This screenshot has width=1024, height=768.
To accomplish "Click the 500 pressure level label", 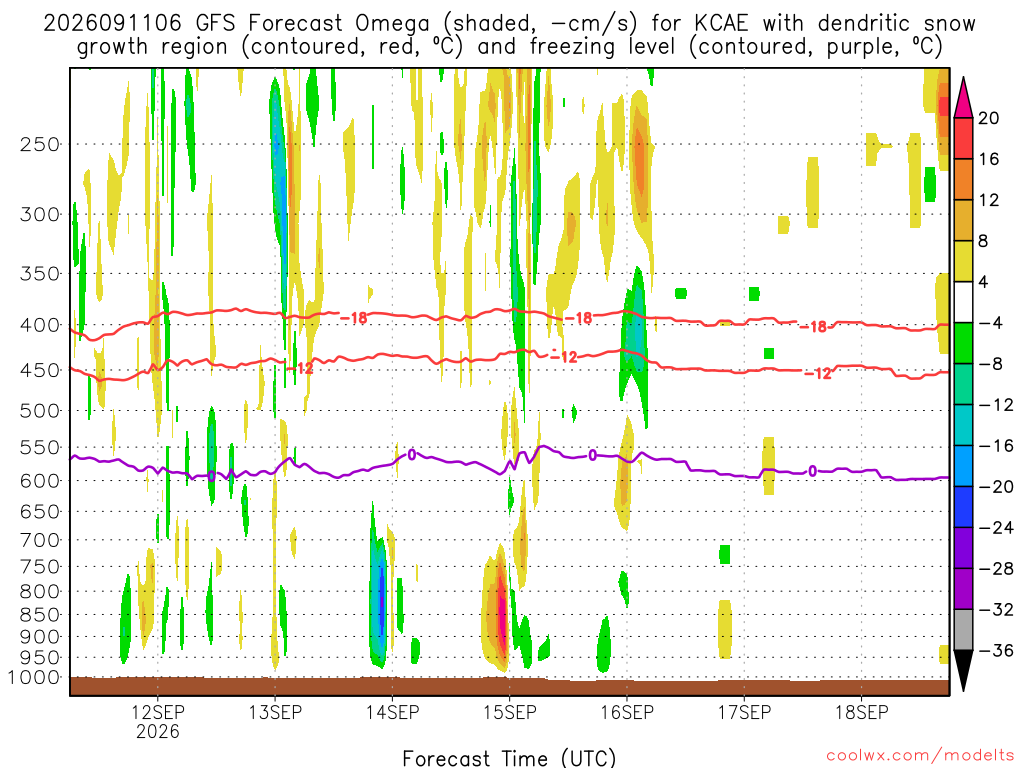I will point(40,411).
